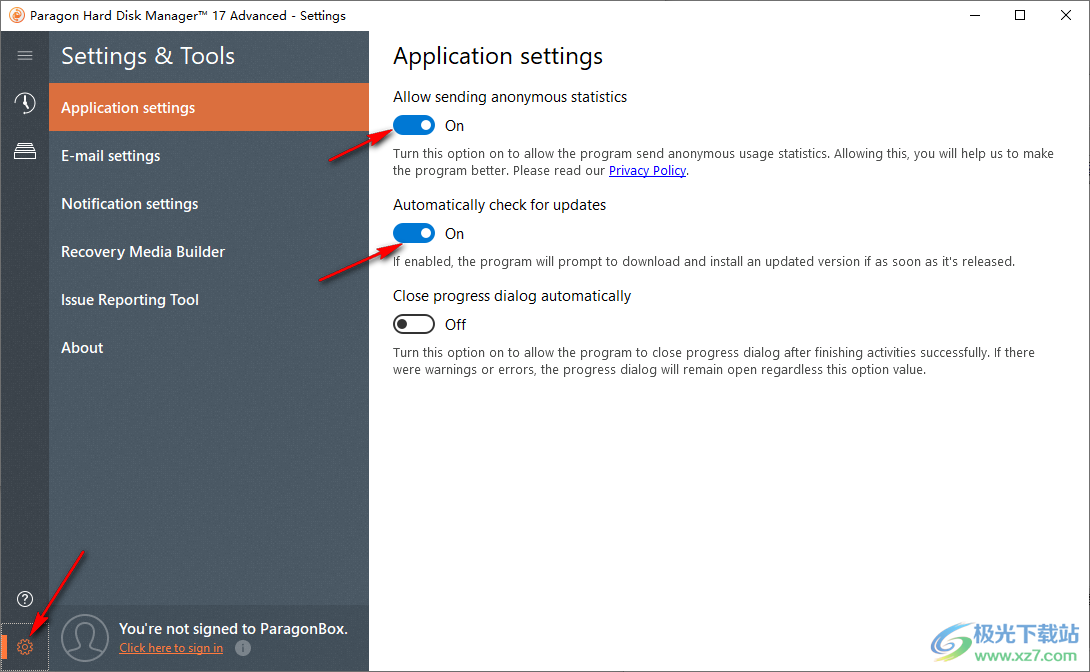Screen dimensions: 1090x672
Task: Click the Paragon logo in title bar
Action: (x=17, y=15)
